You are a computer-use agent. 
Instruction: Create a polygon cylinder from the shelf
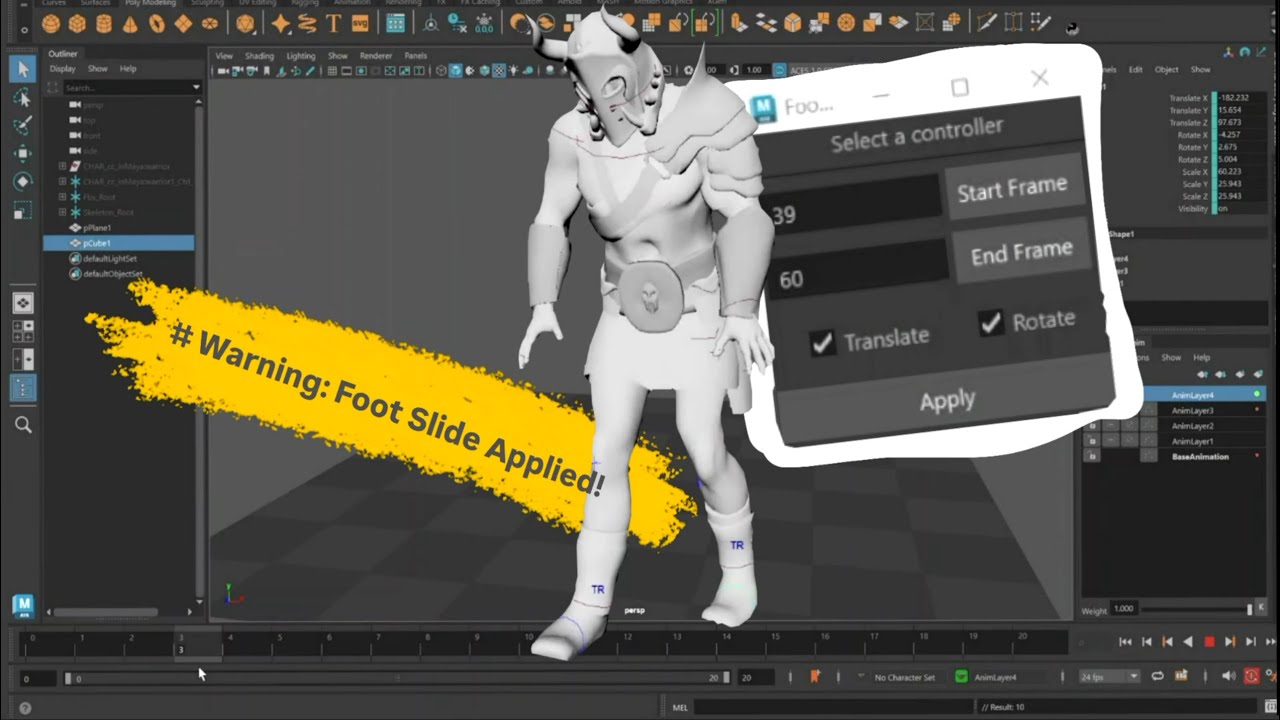click(x=103, y=22)
